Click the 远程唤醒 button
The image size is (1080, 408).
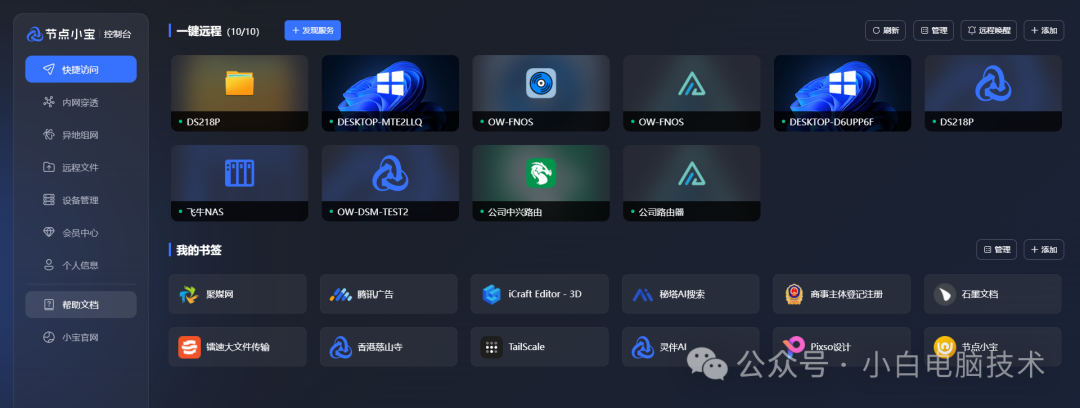[988, 30]
